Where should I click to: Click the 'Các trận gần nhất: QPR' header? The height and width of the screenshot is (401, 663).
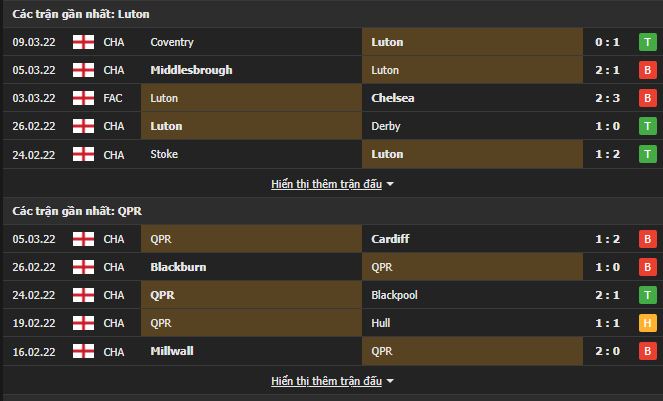tap(67, 211)
